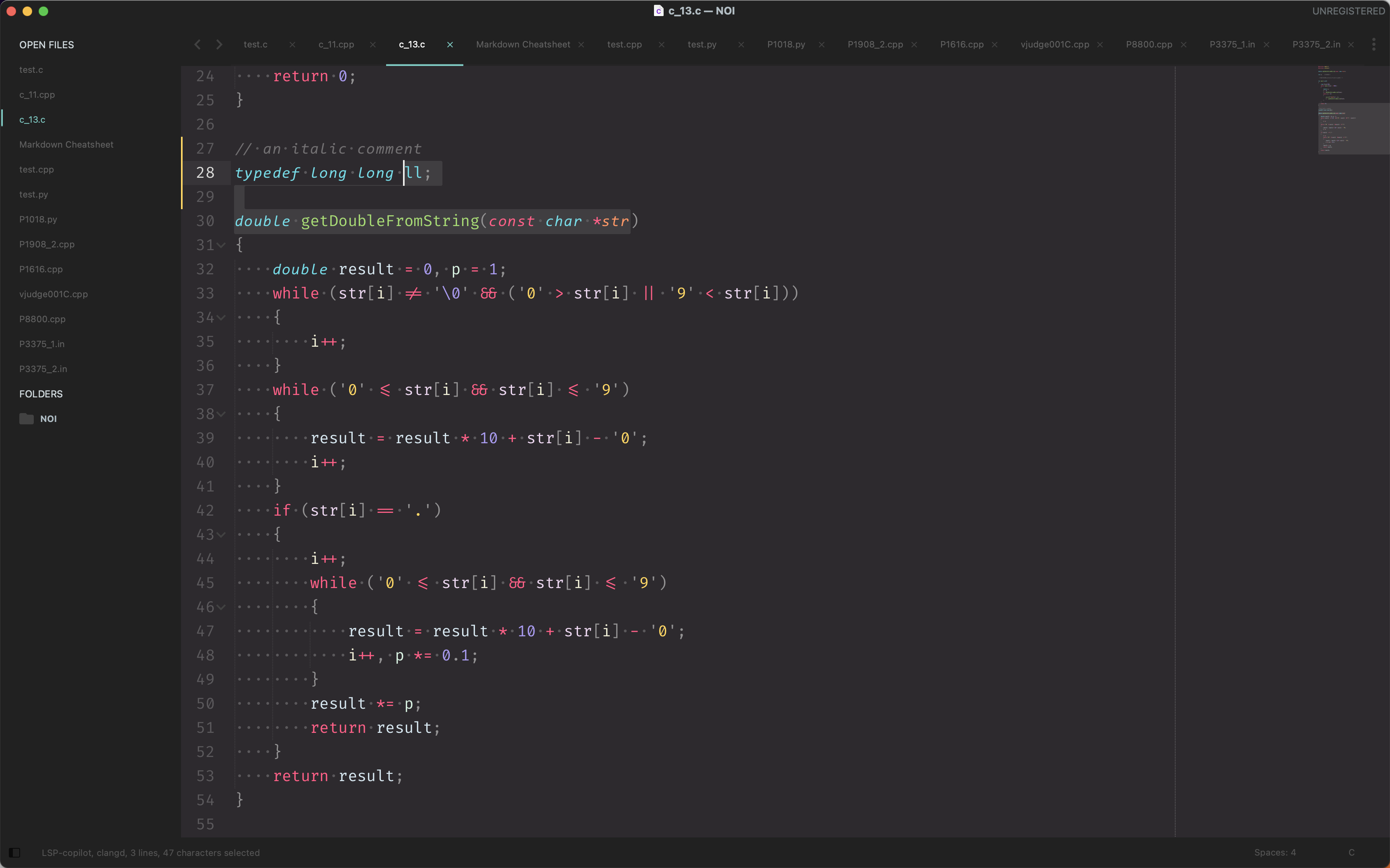
Task: Close the P1908_2.cpp tab
Action: pos(914,45)
